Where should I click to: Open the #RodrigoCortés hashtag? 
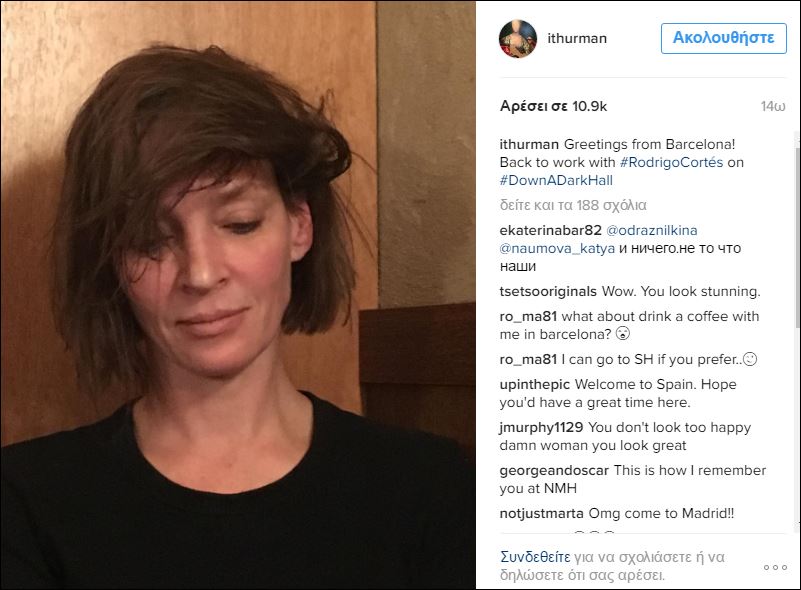coord(671,162)
